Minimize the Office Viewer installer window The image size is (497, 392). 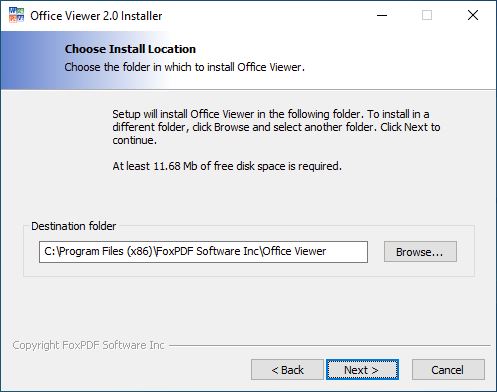click(x=382, y=15)
